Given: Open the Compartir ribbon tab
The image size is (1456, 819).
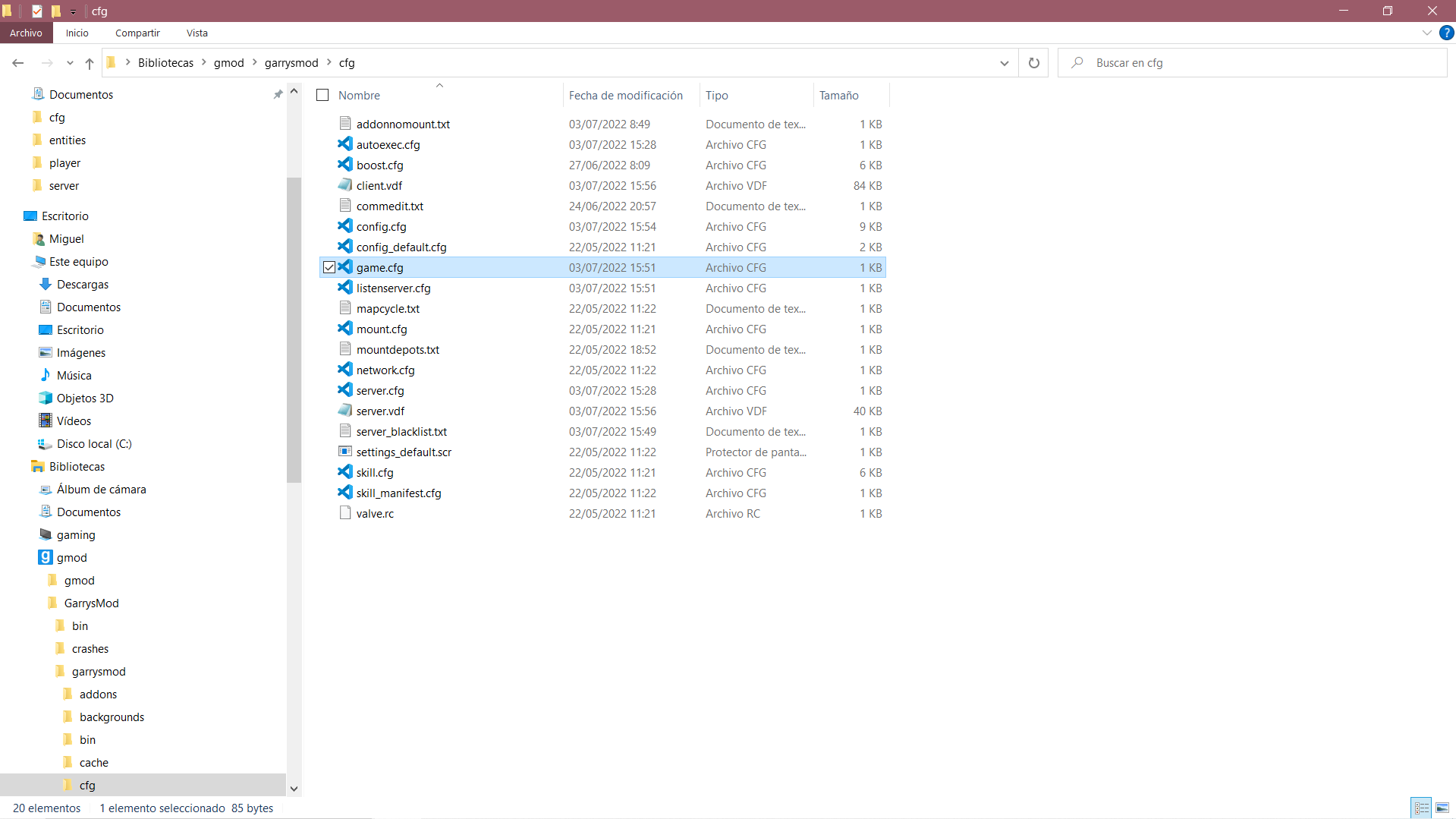Looking at the screenshot, I should tap(137, 33).
